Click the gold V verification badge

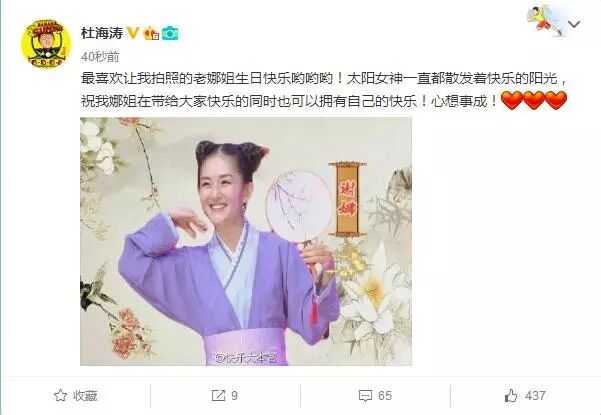pos(133,33)
